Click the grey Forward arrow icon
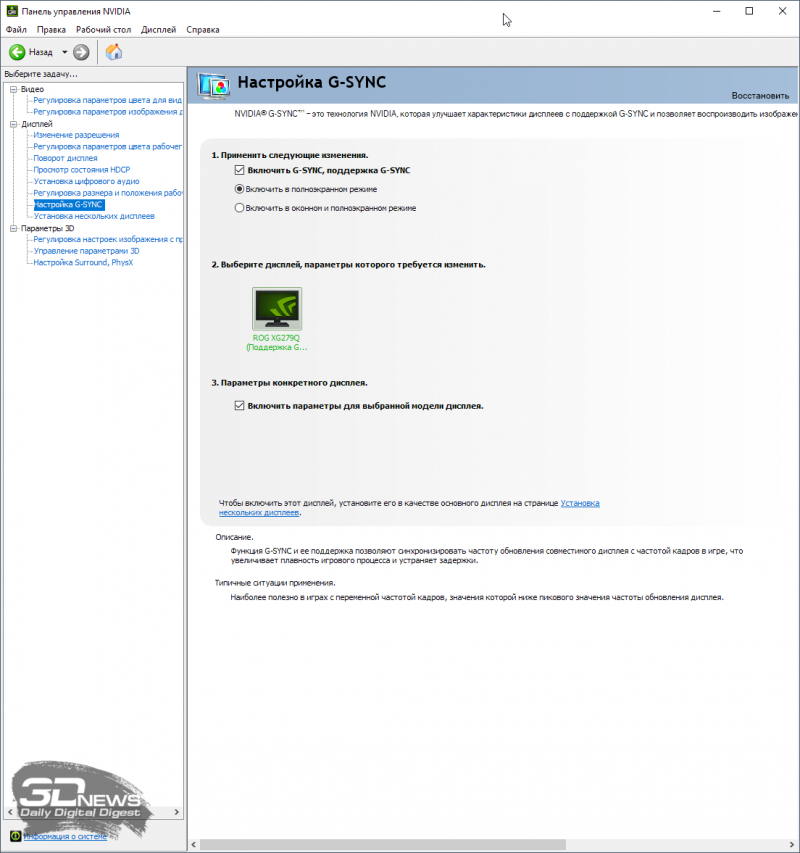Viewport: 800px width, 853px height. (81, 52)
